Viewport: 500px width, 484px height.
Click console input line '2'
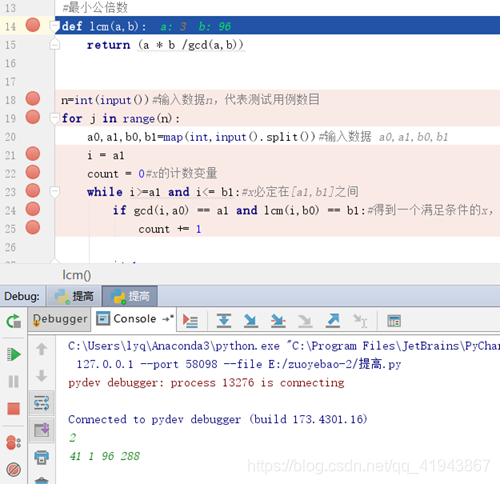click(x=73, y=438)
